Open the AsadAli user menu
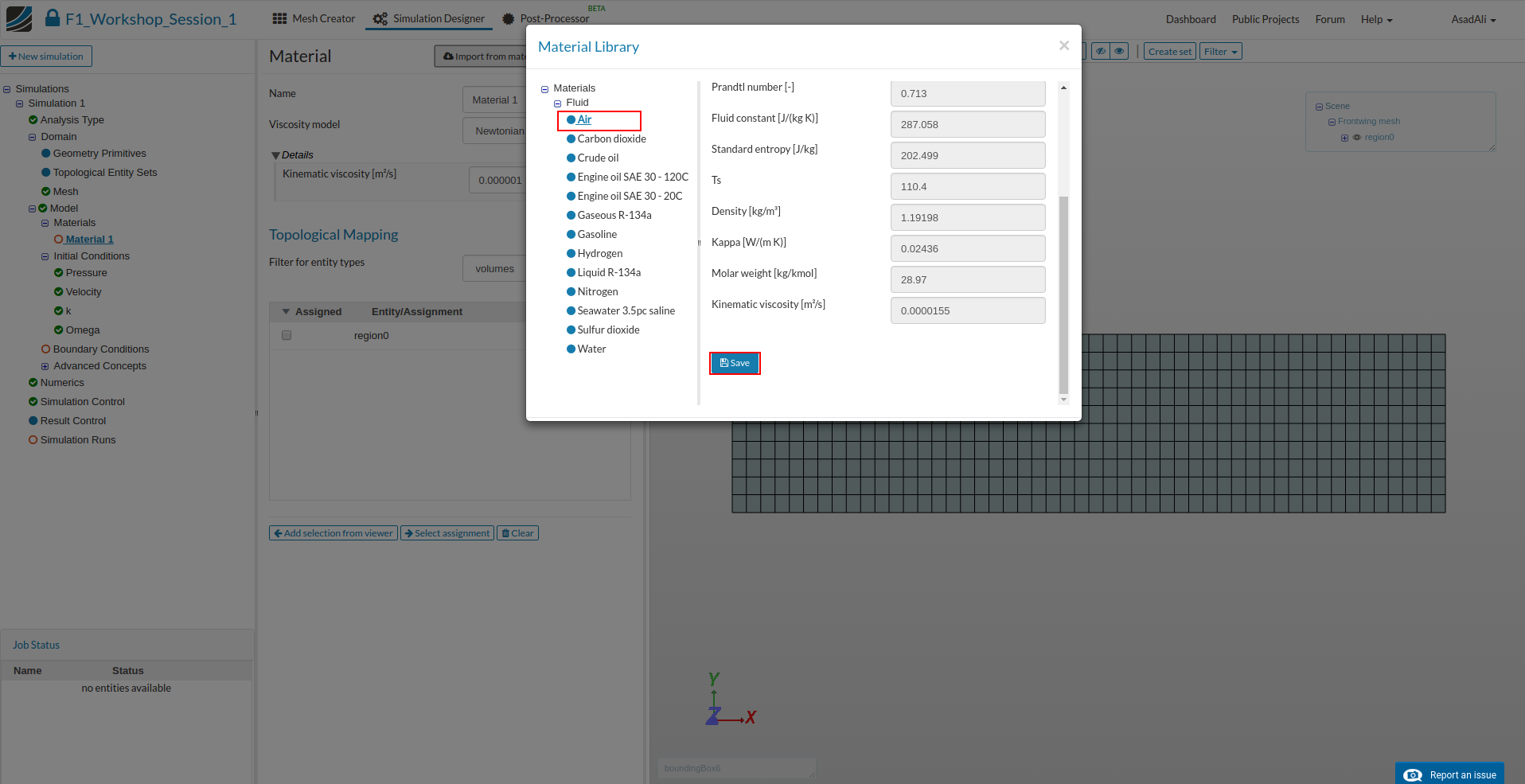 point(1473,19)
